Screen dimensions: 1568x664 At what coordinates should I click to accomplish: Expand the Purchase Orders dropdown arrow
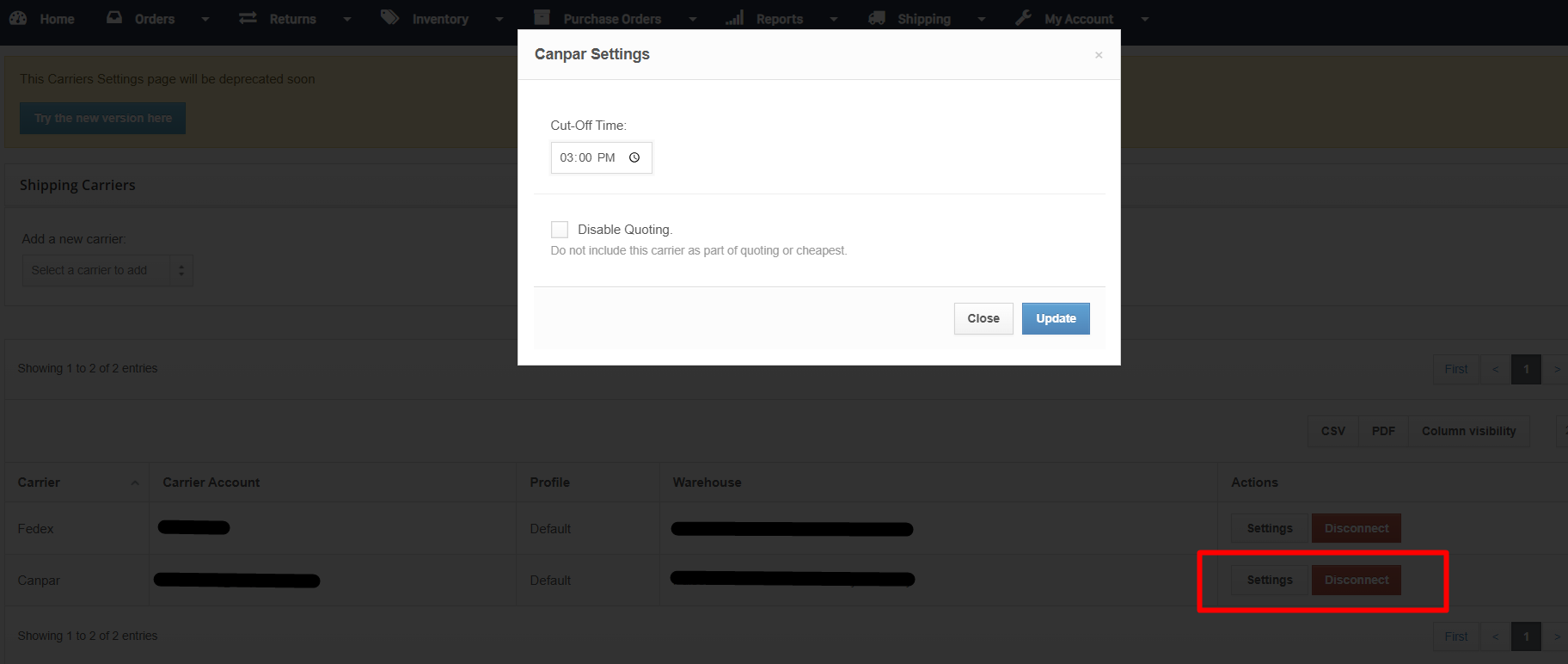pos(693,19)
